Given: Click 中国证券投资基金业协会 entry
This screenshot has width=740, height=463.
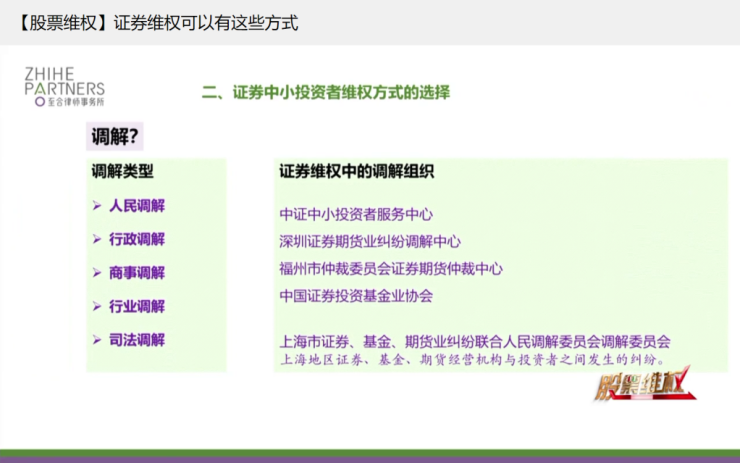Looking at the screenshot, I should [356, 296].
